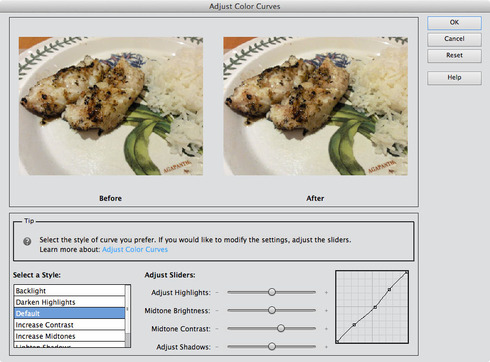Open the Adjust Color Curves link
Viewport: 490px width, 362px height.
coord(135,249)
